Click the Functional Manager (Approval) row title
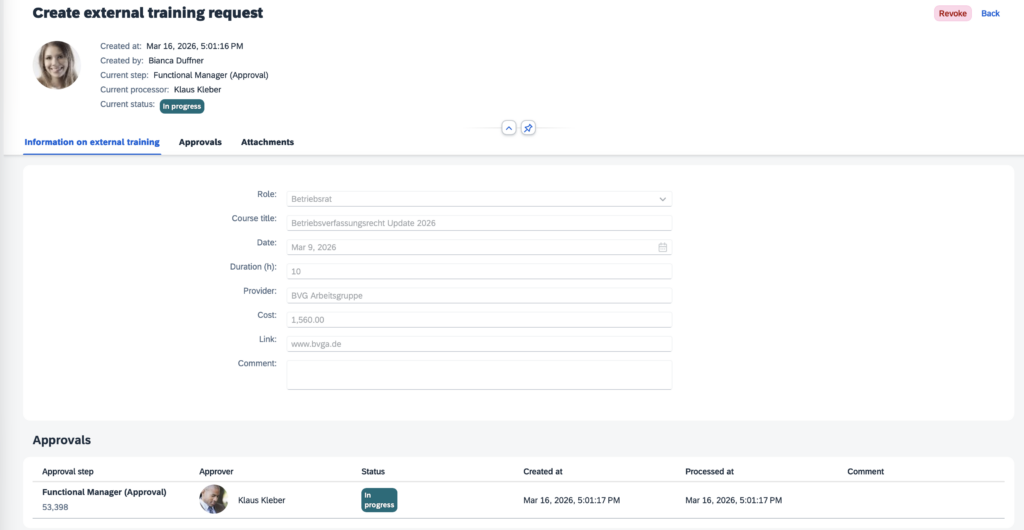1024x530 pixels. pos(104,492)
